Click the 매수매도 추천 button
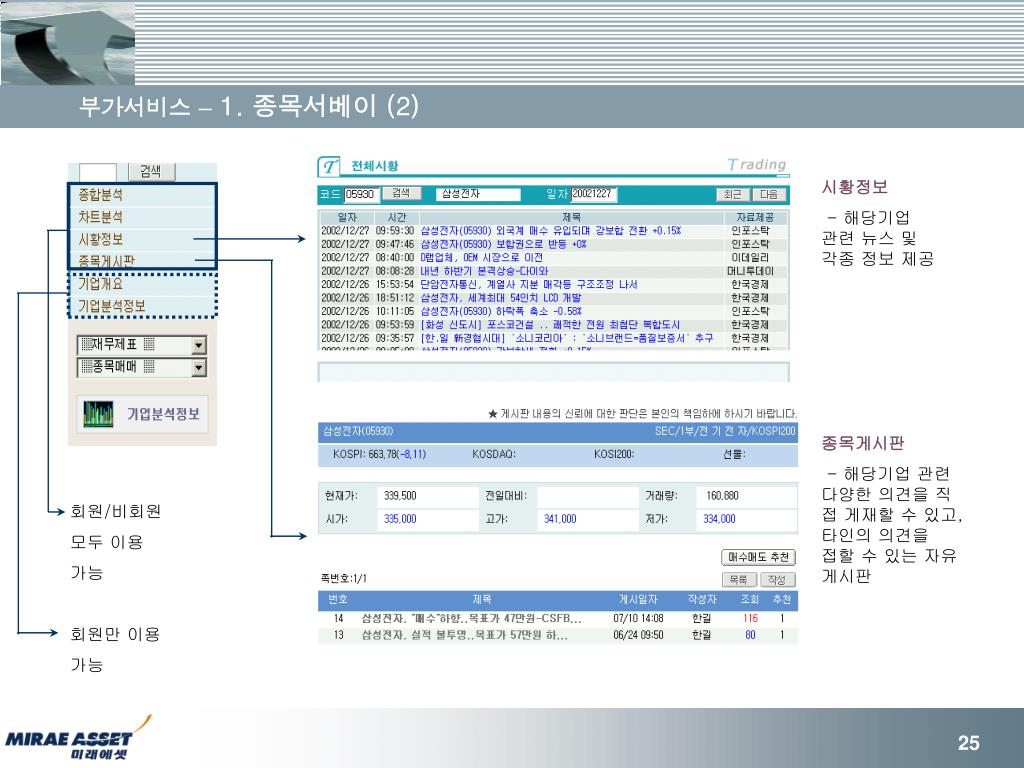The image size is (1024, 768). click(758, 557)
